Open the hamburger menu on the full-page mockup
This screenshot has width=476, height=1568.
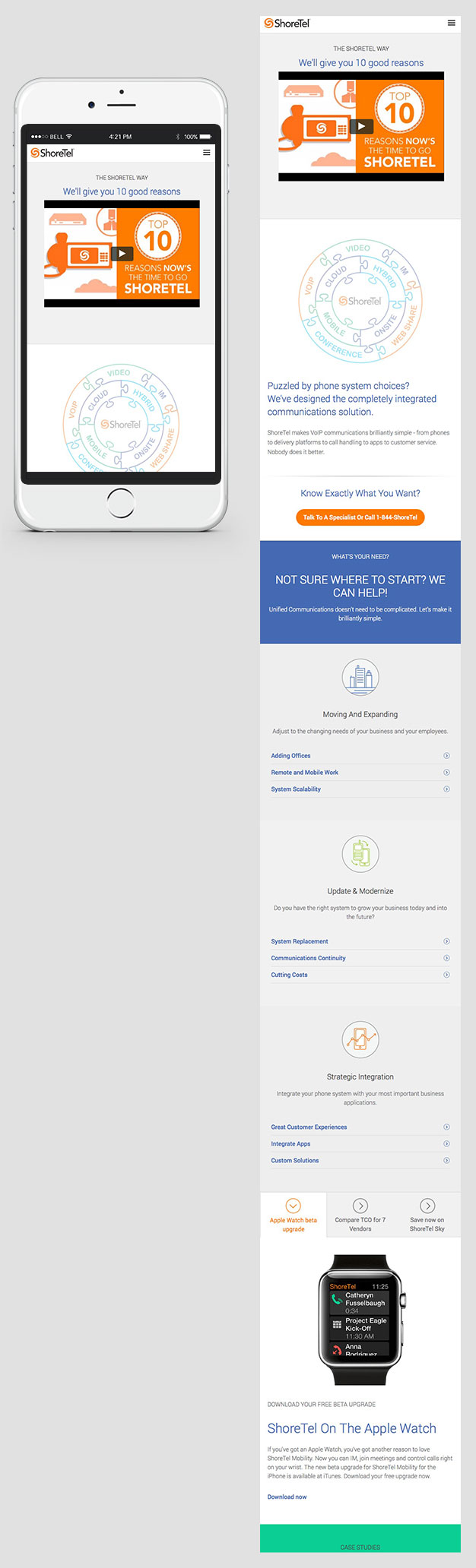[452, 23]
